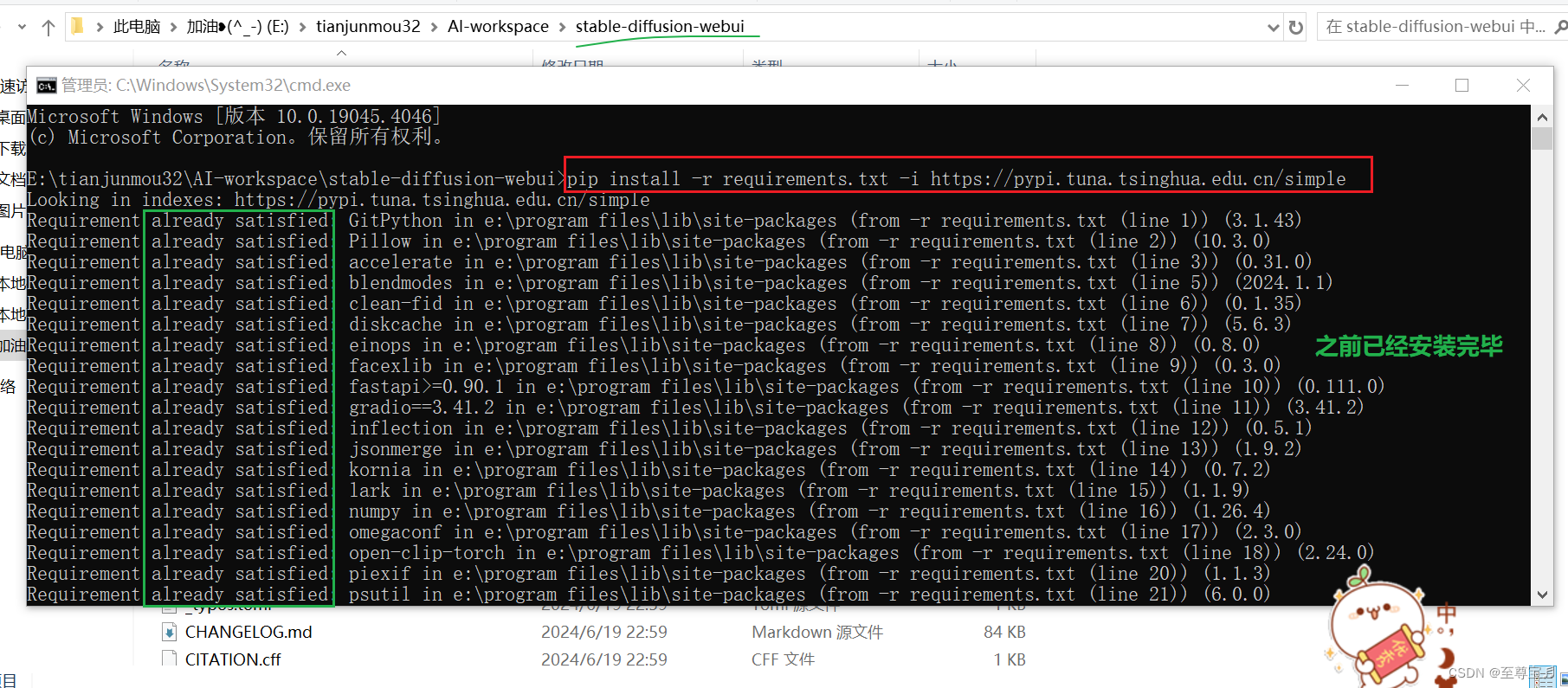
Task: Click the pip install command text
Action: pyautogui.click(x=957, y=179)
